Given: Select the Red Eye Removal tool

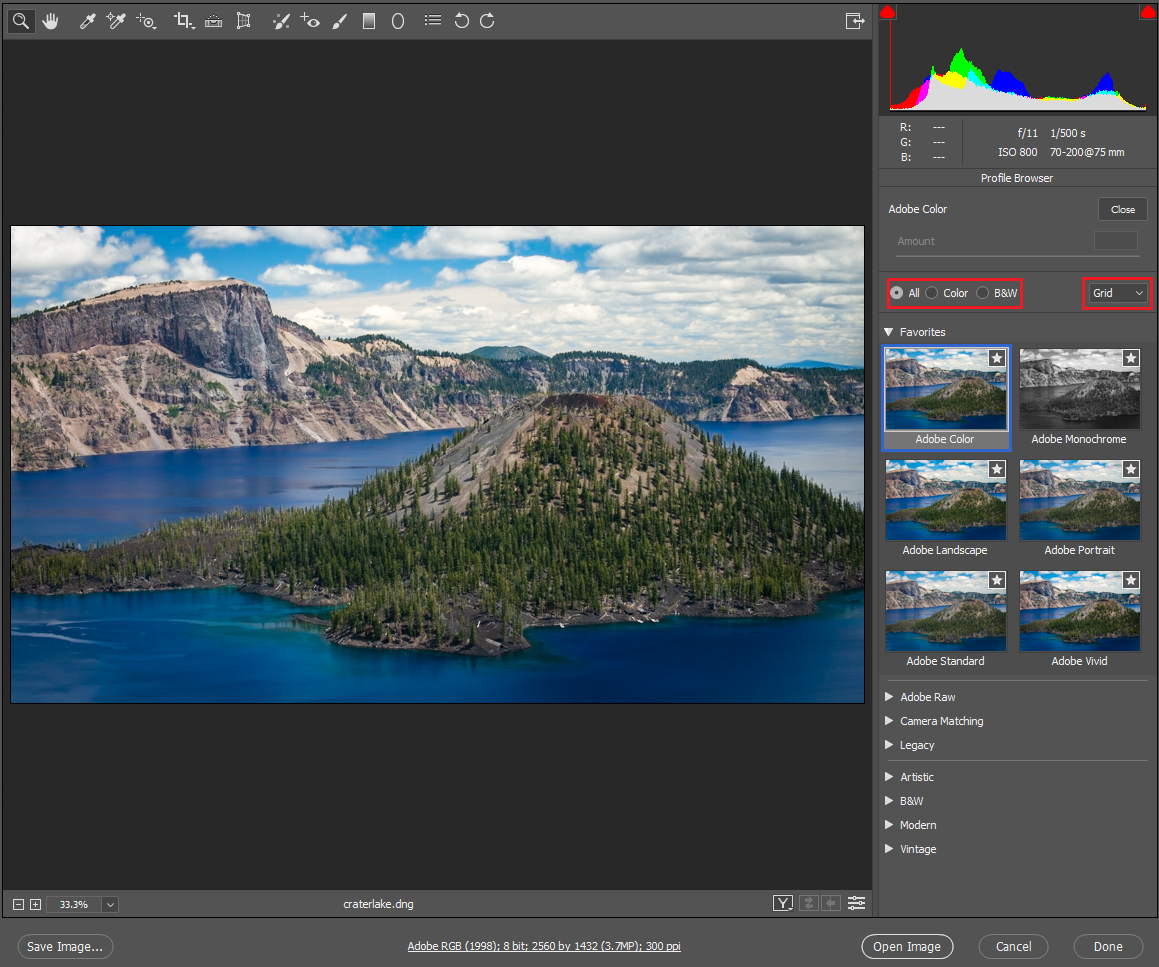Looking at the screenshot, I should (310, 20).
